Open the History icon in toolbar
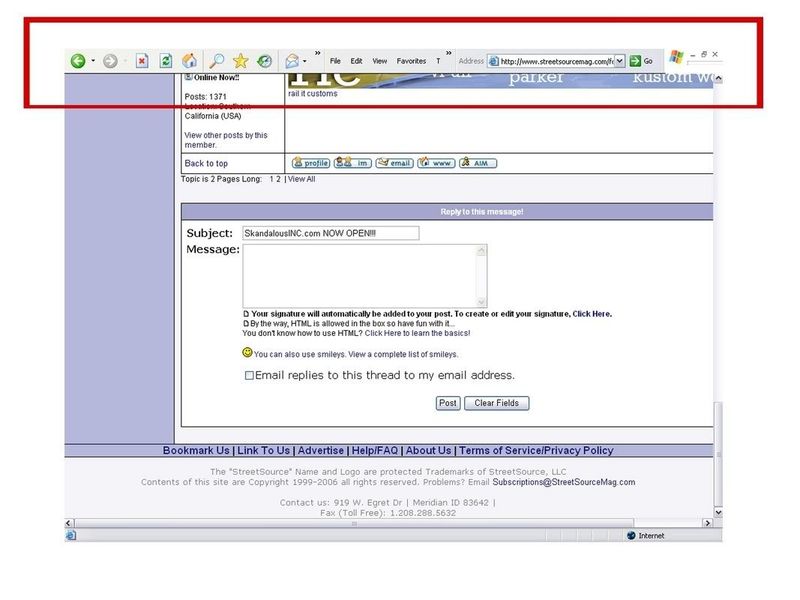 (x=265, y=61)
